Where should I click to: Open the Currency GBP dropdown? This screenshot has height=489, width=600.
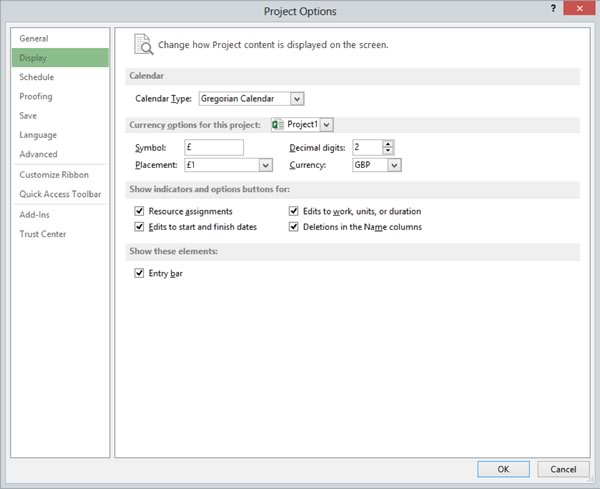pyautogui.click(x=394, y=165)
